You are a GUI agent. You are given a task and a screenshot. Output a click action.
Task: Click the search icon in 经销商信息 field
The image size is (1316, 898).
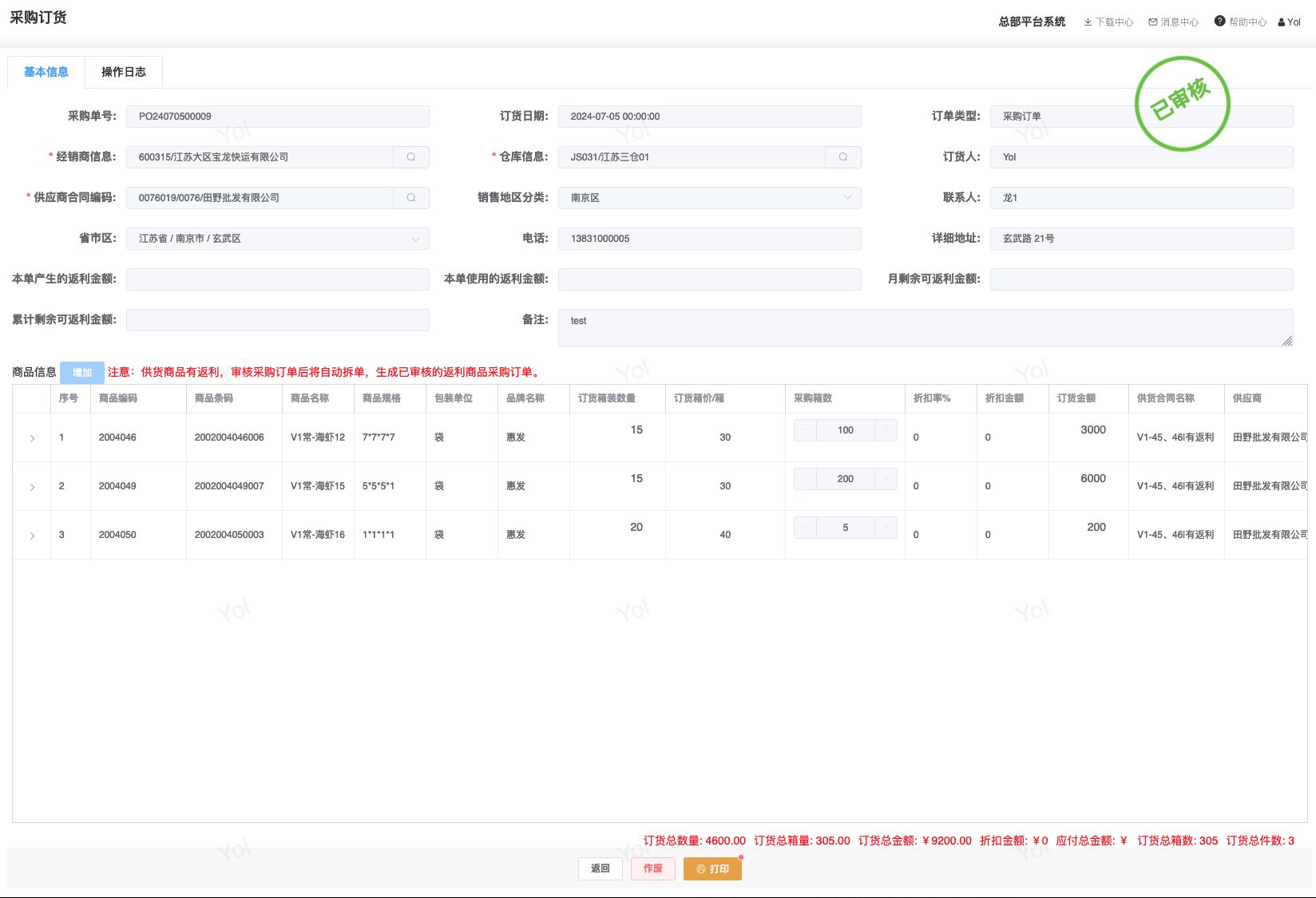click(x=411, y=157)
